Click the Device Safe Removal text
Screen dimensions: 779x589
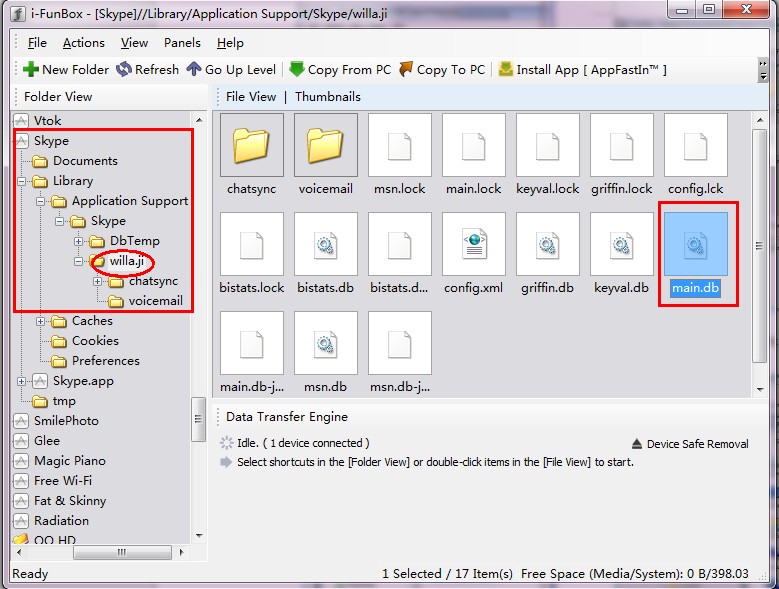(x=698, y=444)
